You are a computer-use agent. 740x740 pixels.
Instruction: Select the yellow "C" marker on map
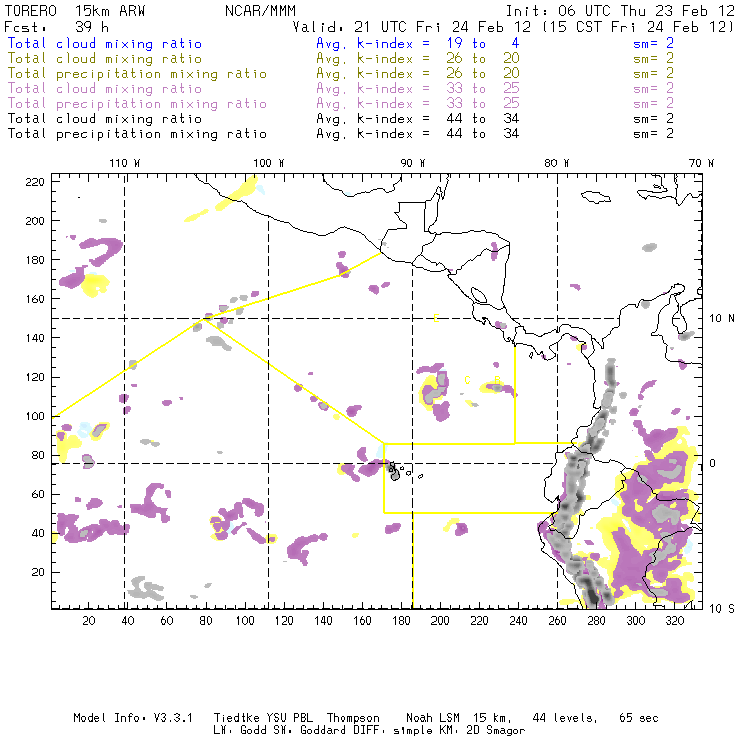click(467, 380)
